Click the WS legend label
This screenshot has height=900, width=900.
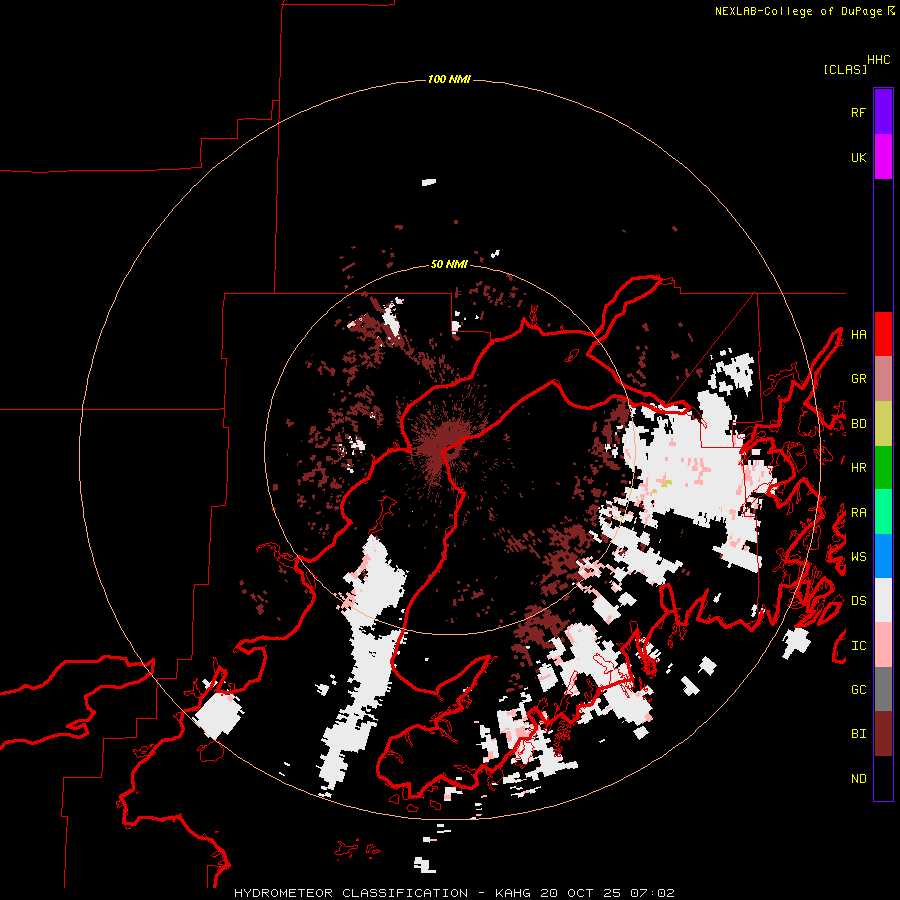859,557
